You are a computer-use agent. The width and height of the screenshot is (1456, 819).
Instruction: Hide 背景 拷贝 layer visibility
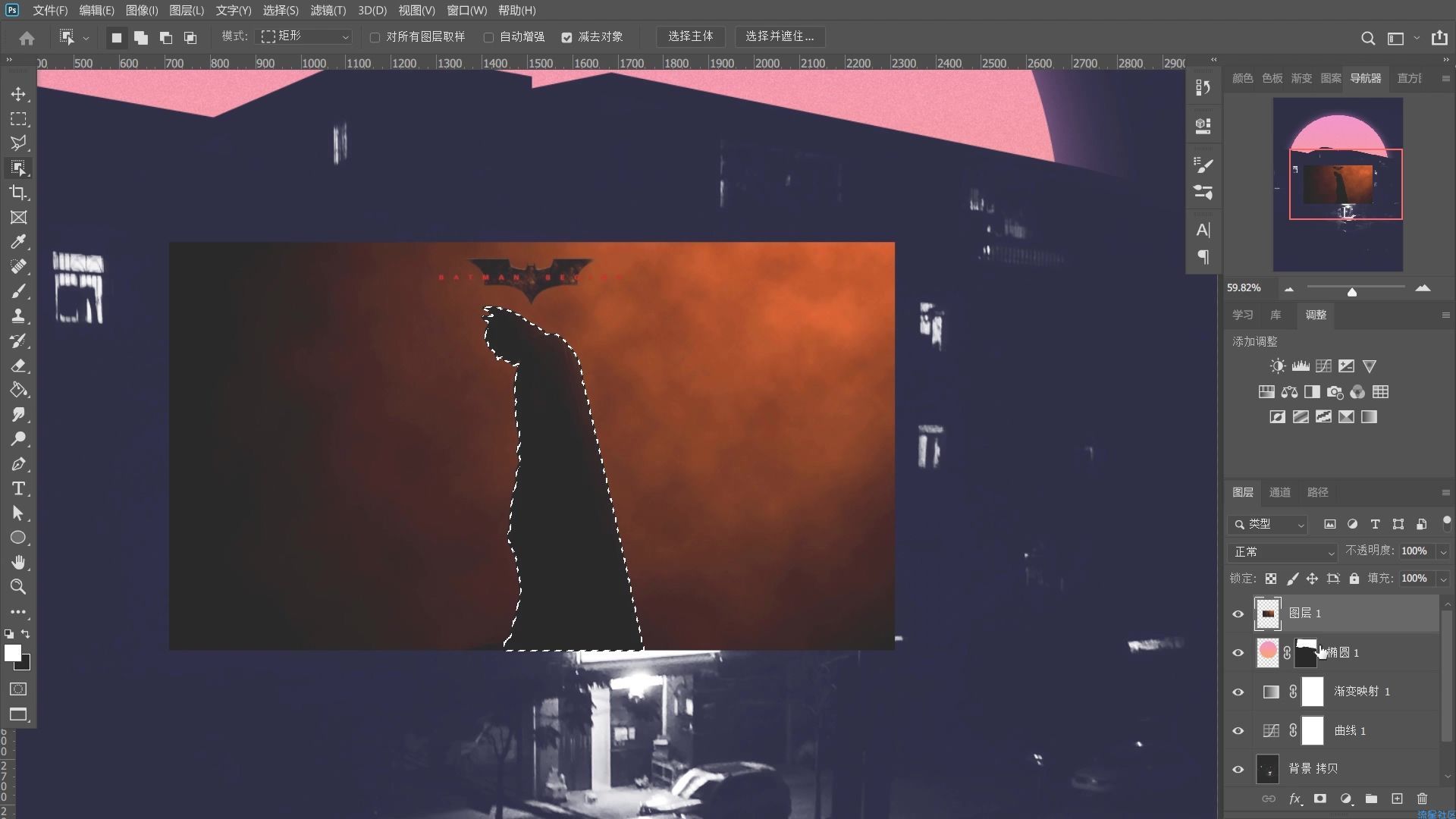tap(1238, 769)
